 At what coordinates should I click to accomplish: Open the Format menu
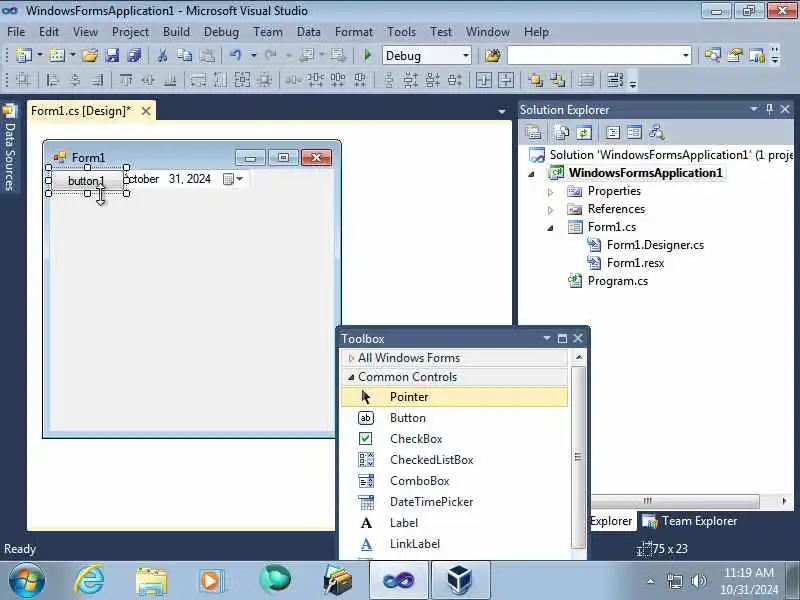[x=354, y=32]
